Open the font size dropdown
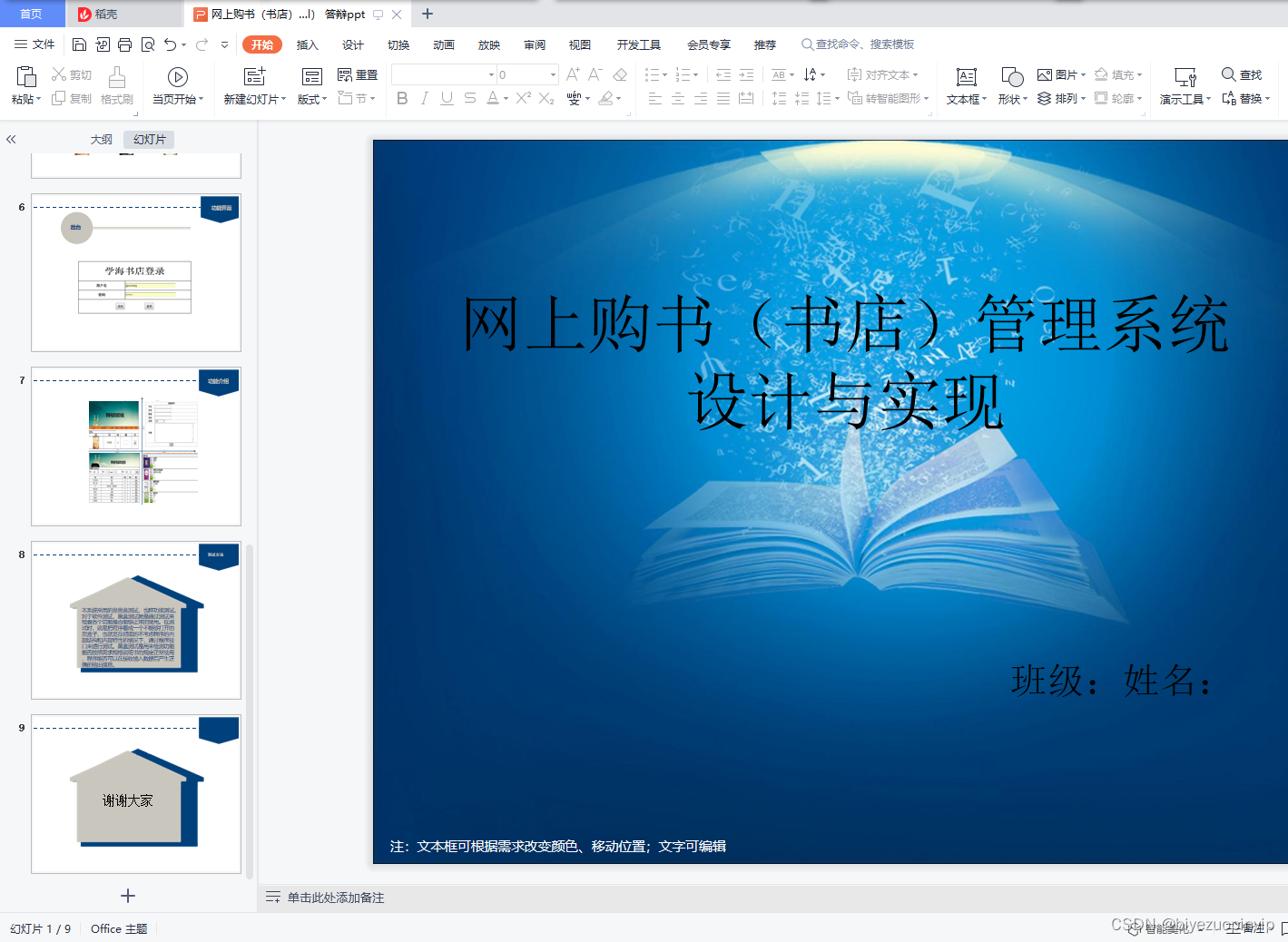The height and width of the screenshot is (942, 1288). coord(553,74)
